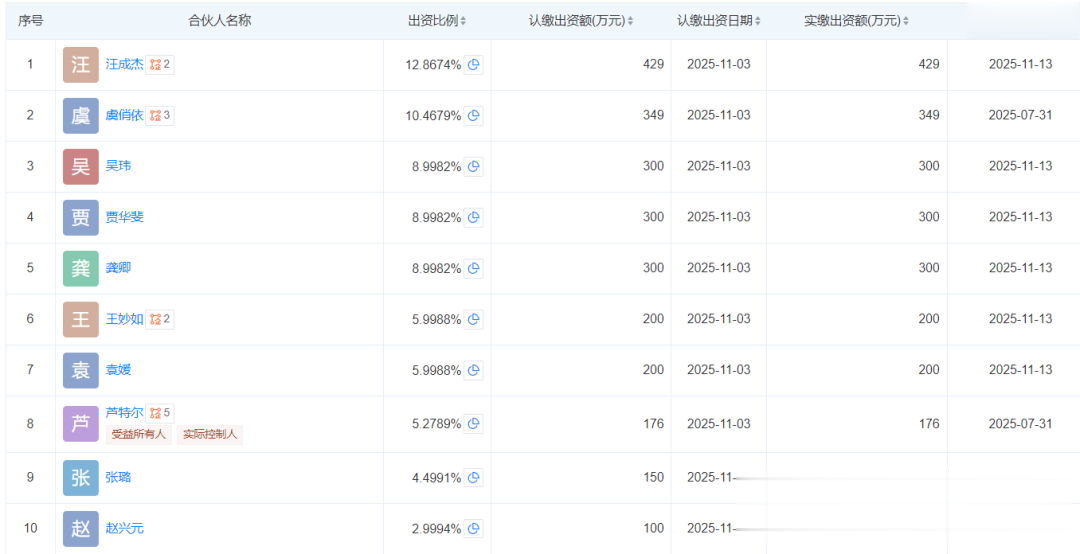View share chart icon next to 2.9994%
The width and height of the screenshot is (1080, 554).
point(473,529)
